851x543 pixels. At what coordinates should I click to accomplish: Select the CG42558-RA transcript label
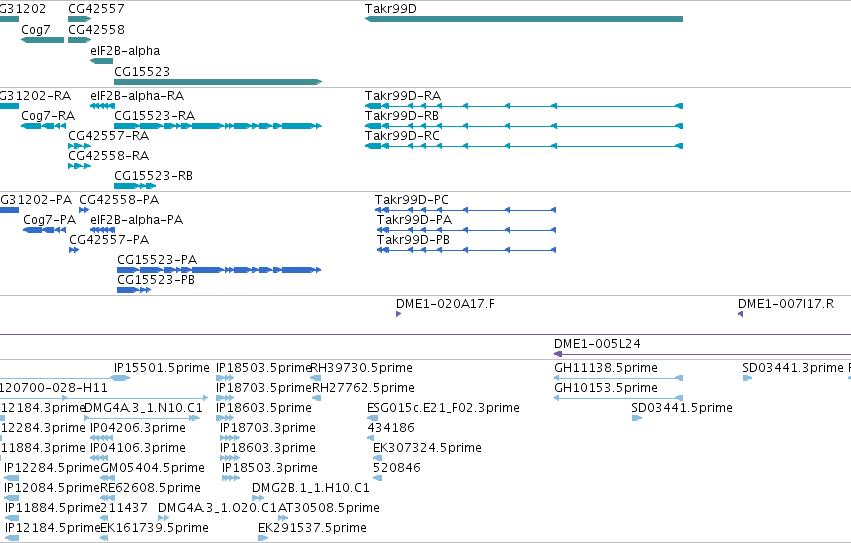point(109,156)
